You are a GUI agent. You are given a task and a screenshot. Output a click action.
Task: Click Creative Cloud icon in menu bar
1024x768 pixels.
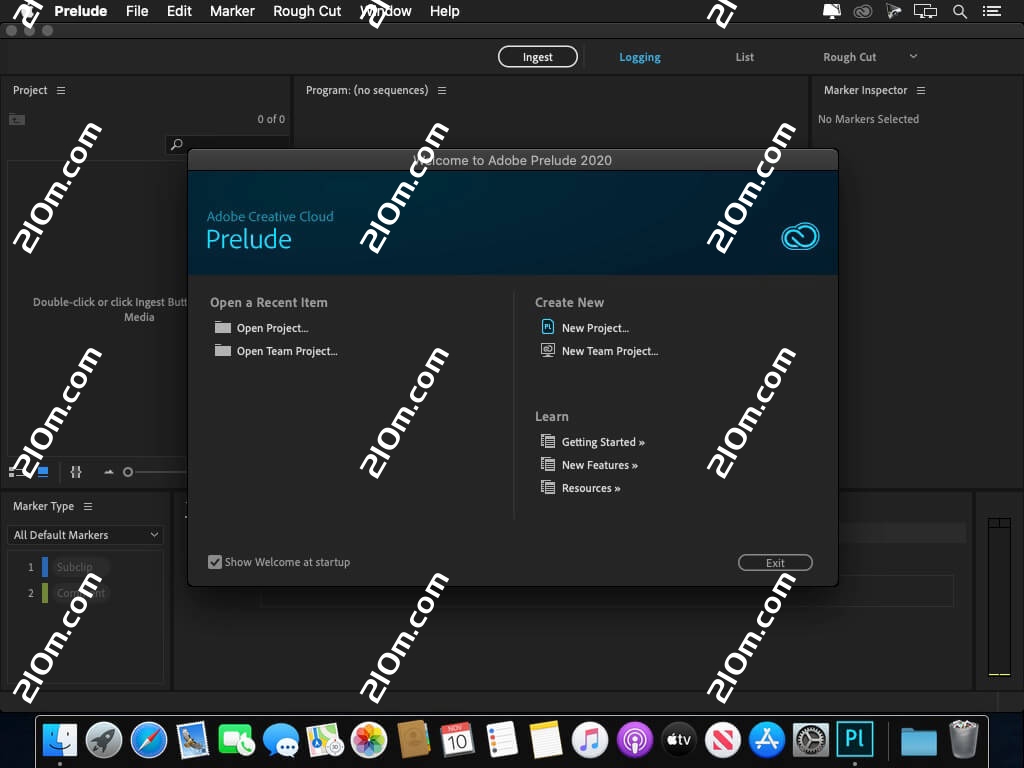tap(863, 11)
